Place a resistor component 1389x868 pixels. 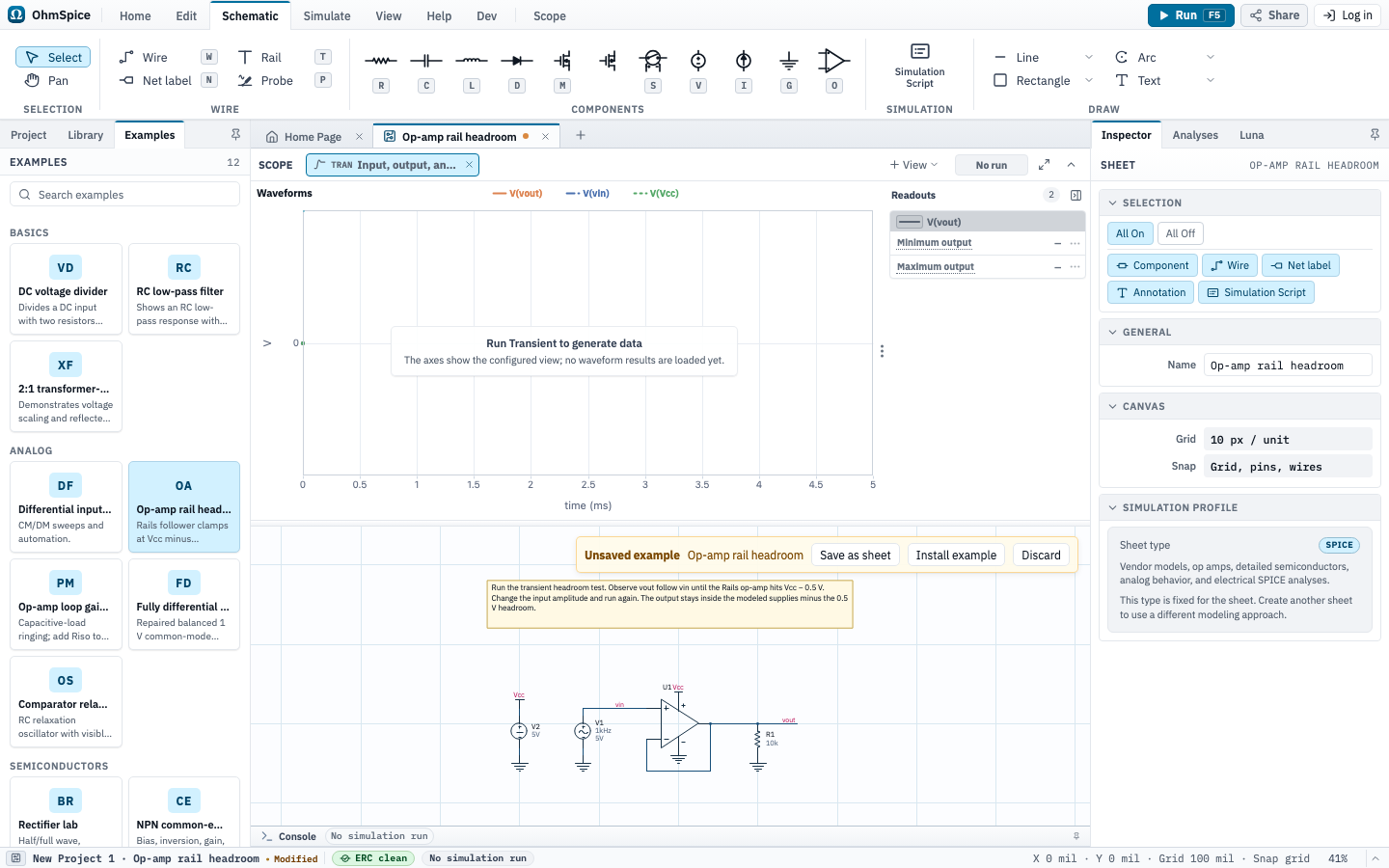(381, 61)
